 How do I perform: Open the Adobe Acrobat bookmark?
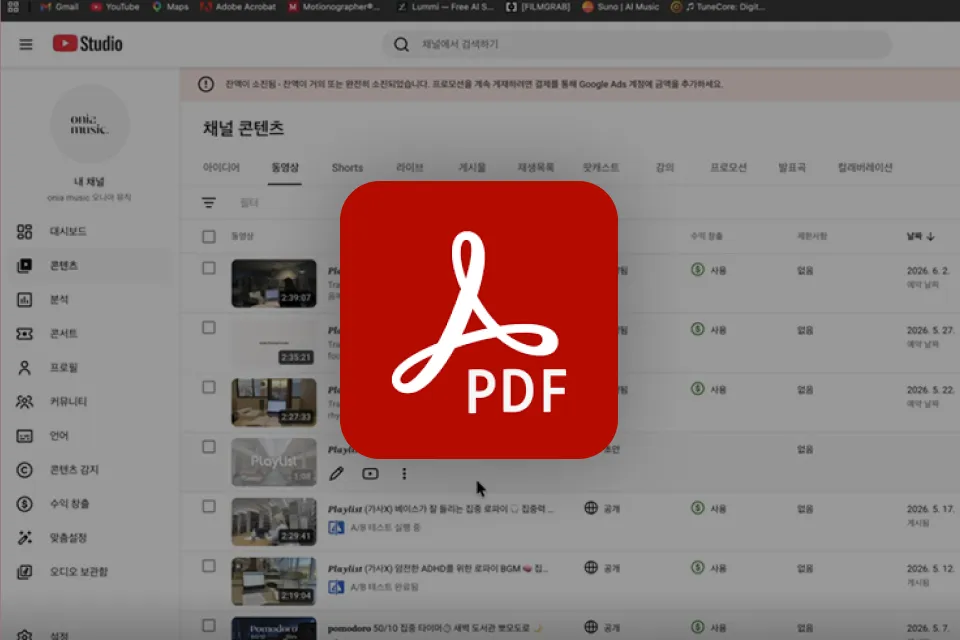(x=238, y=7)
